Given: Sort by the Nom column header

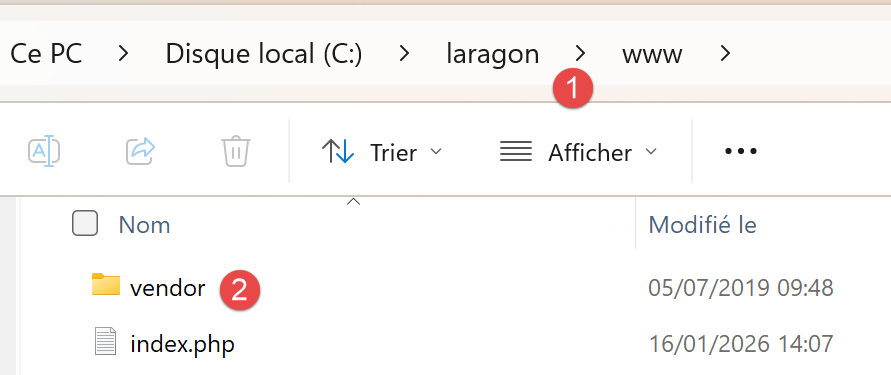Looking at the screenshot, I should [144, 225].
